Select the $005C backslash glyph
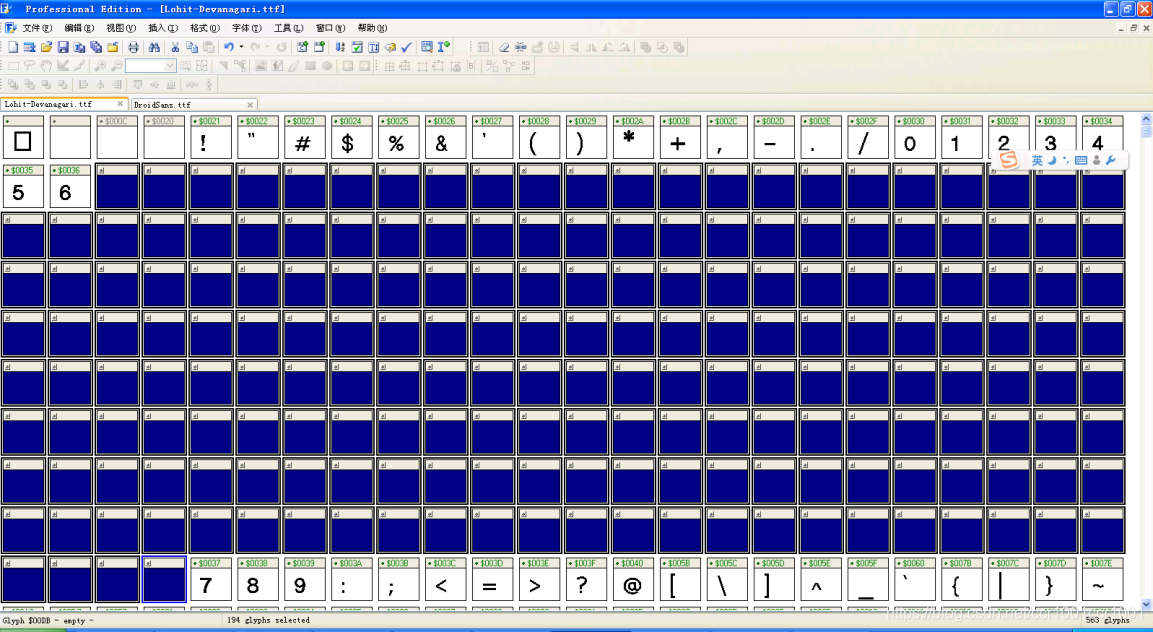The height and width of the screenshot is (632, 1153). click(727, 579)
